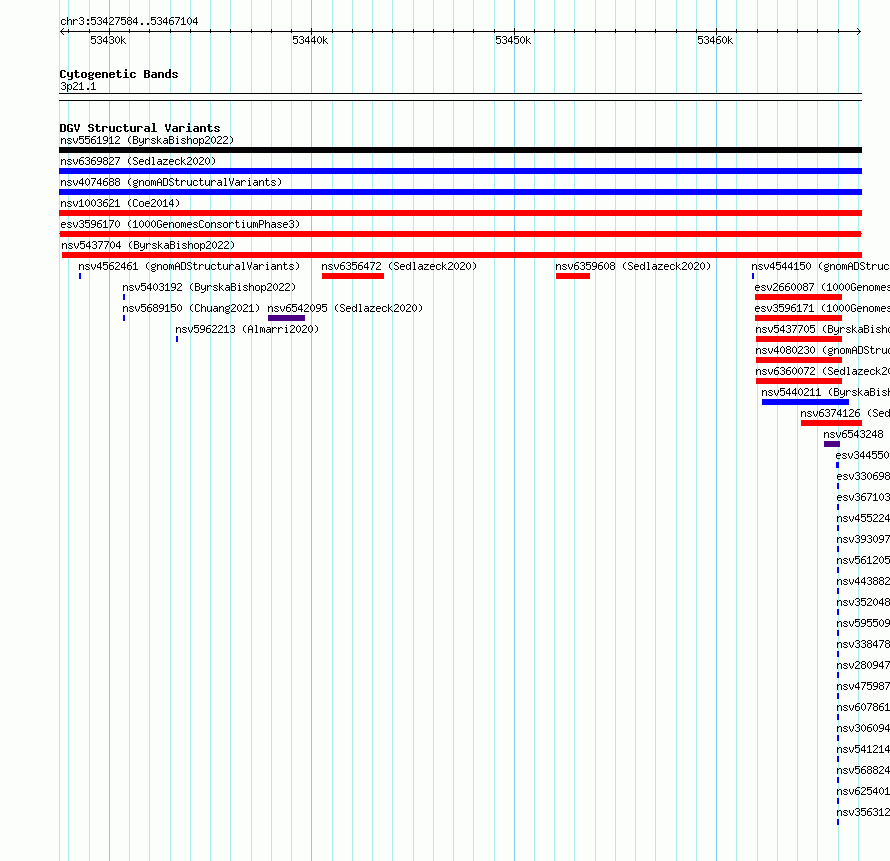Click the 53440k ruler label
Image resolution: width=890 pixels, height=861 pixels.
point(310,40)
